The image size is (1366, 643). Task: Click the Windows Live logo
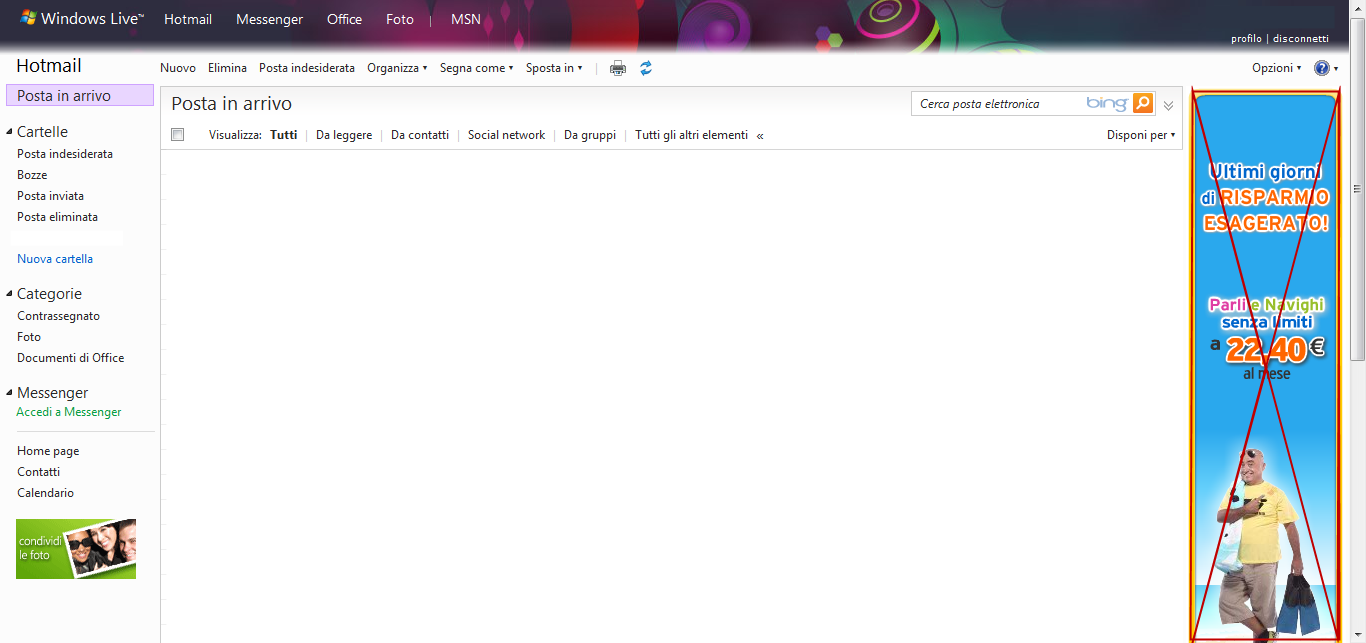click(82, 19)
